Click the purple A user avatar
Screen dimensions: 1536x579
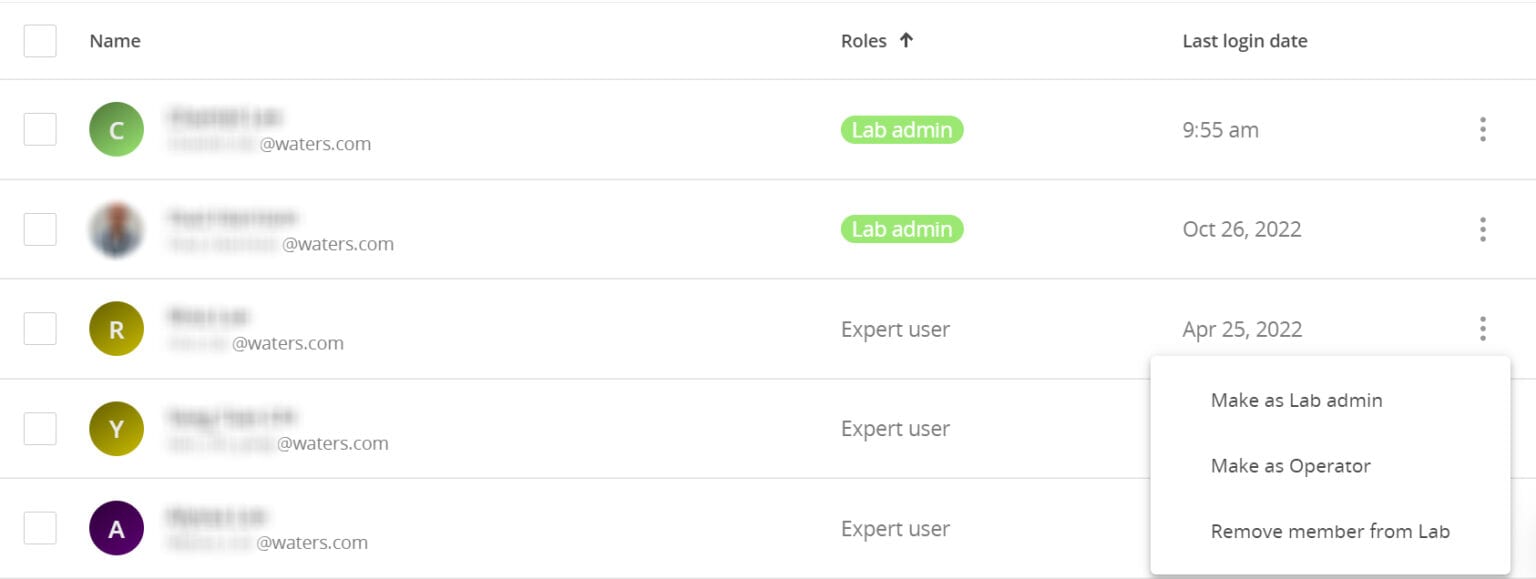point(116,528)
